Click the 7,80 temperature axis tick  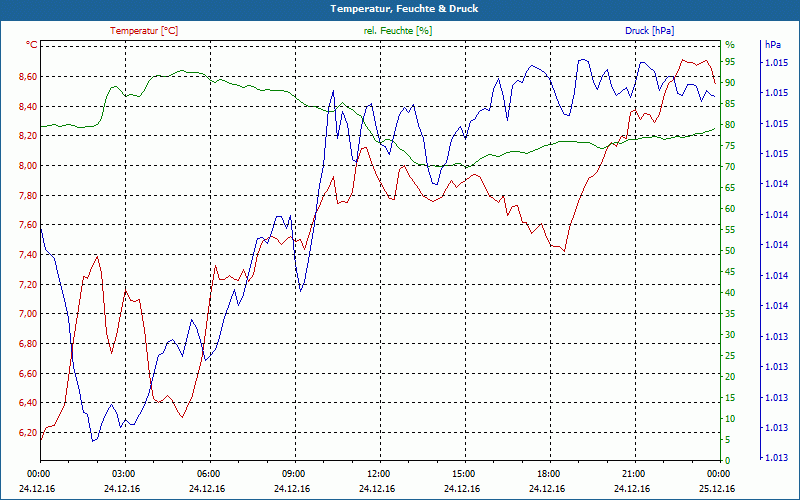[28, 195]
